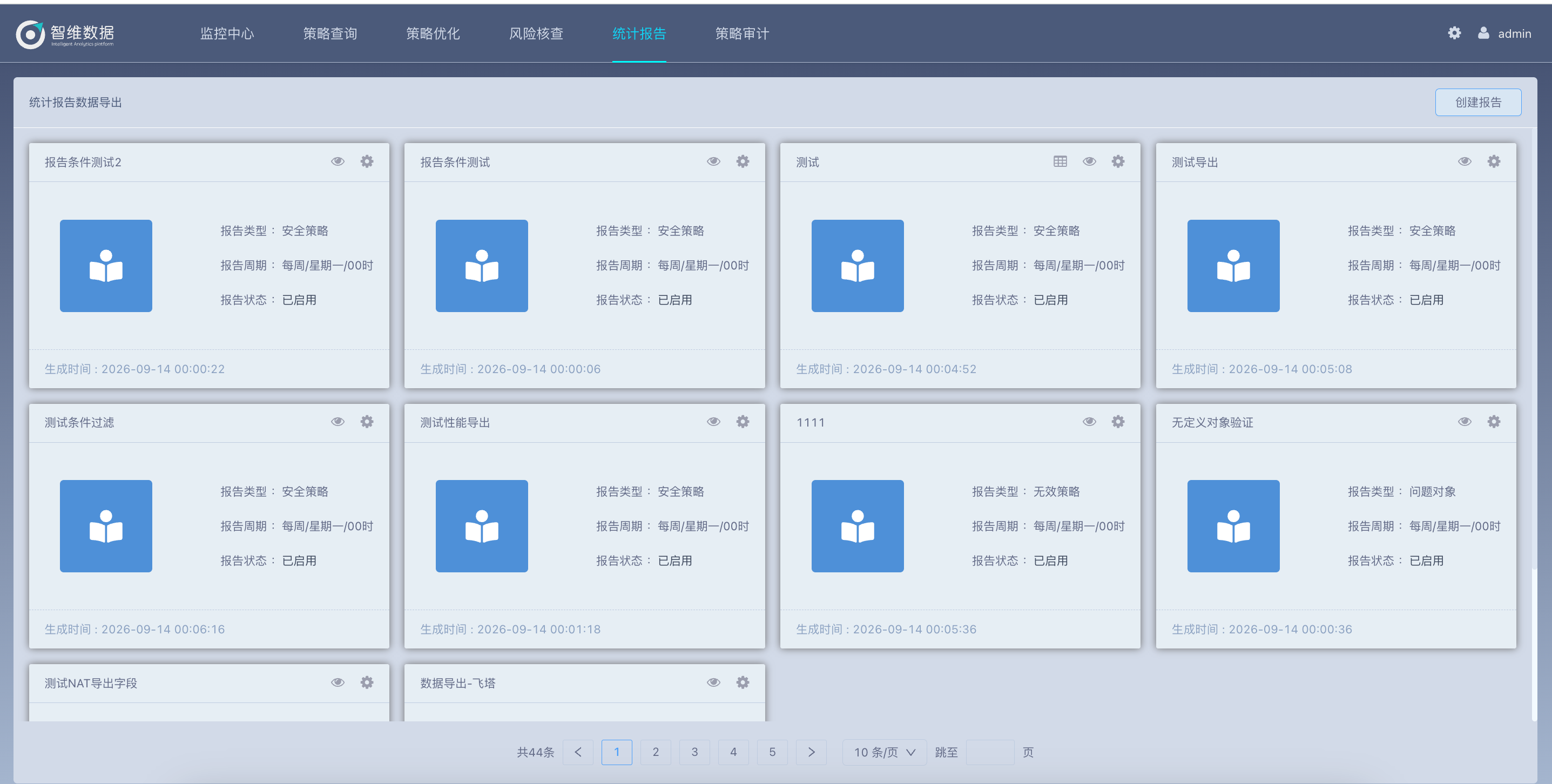Expand the 10 条/页 page size dropdown
This screenshot has height=784, width=1552.
click(x=885, y=752)
